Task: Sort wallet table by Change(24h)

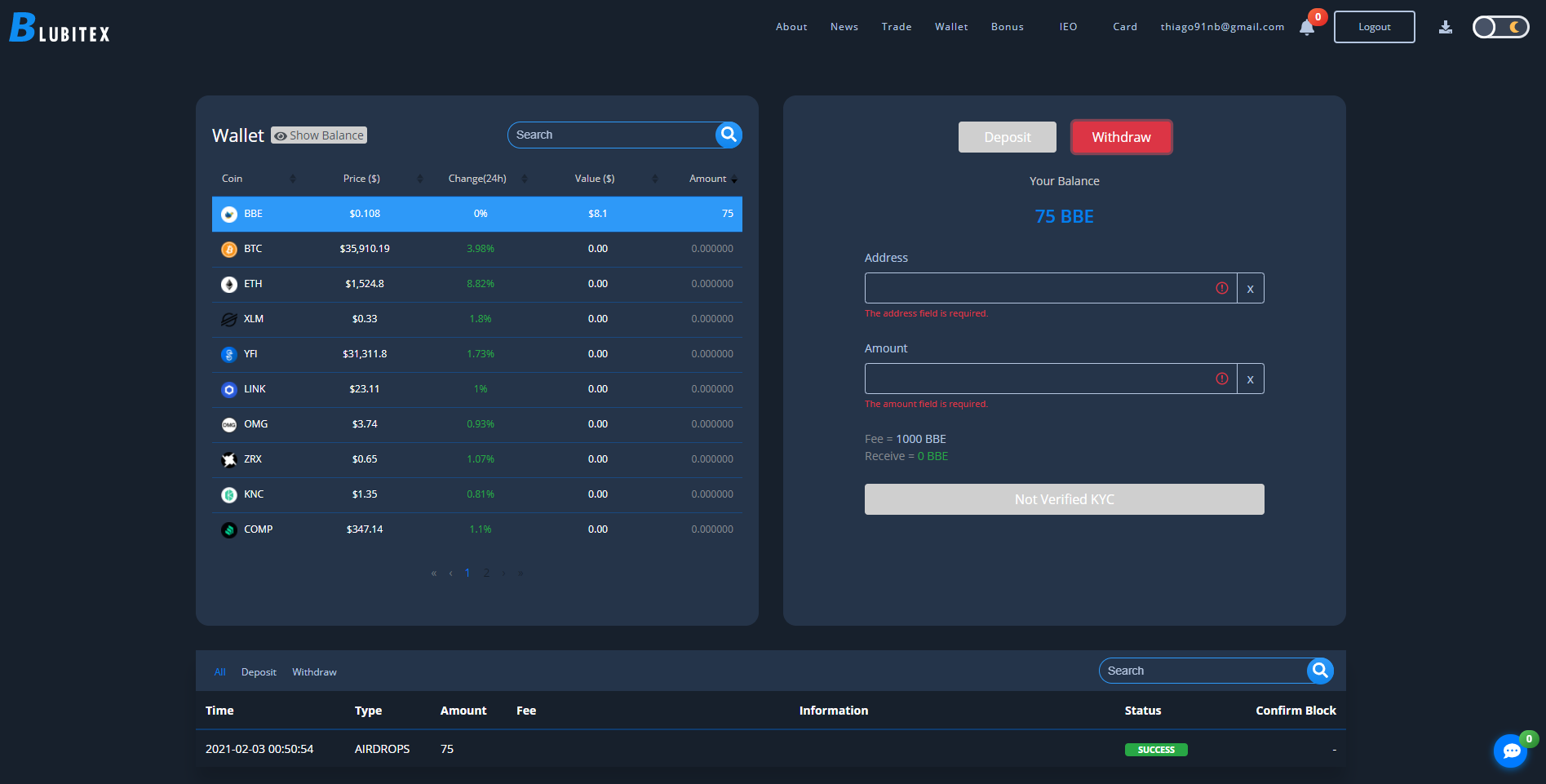Action: click(525, 179)
